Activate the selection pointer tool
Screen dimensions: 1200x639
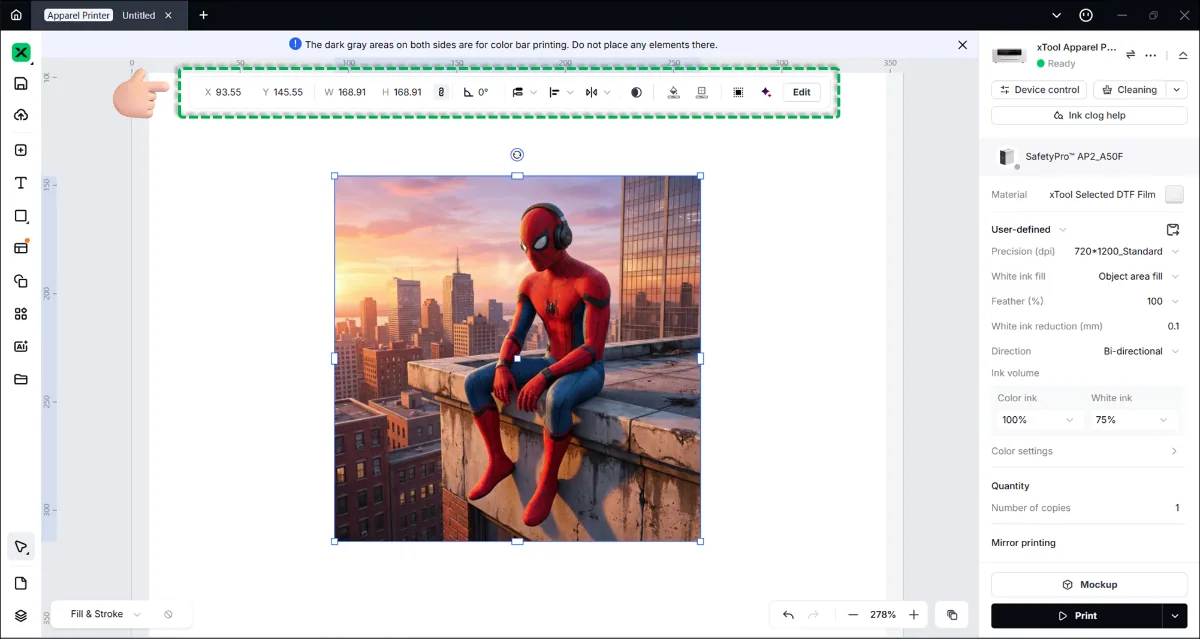(x=21, y=547)
